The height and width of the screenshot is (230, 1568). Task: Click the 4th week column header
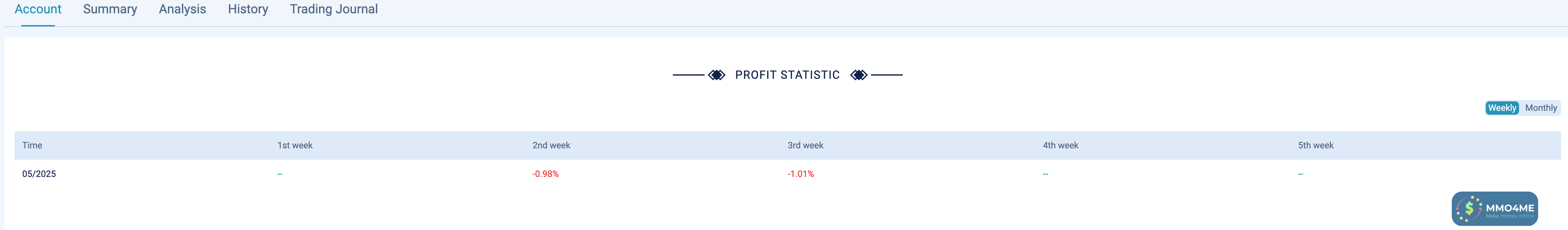pos(1060,145)
